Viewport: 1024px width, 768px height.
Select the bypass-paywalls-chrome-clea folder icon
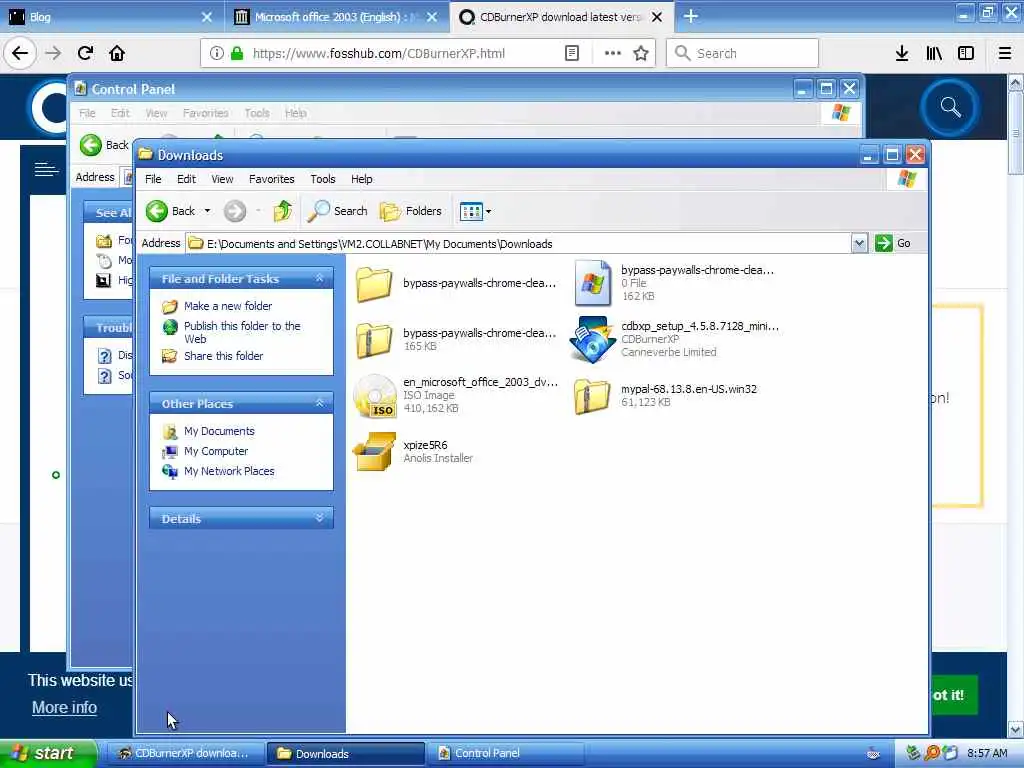374,283
